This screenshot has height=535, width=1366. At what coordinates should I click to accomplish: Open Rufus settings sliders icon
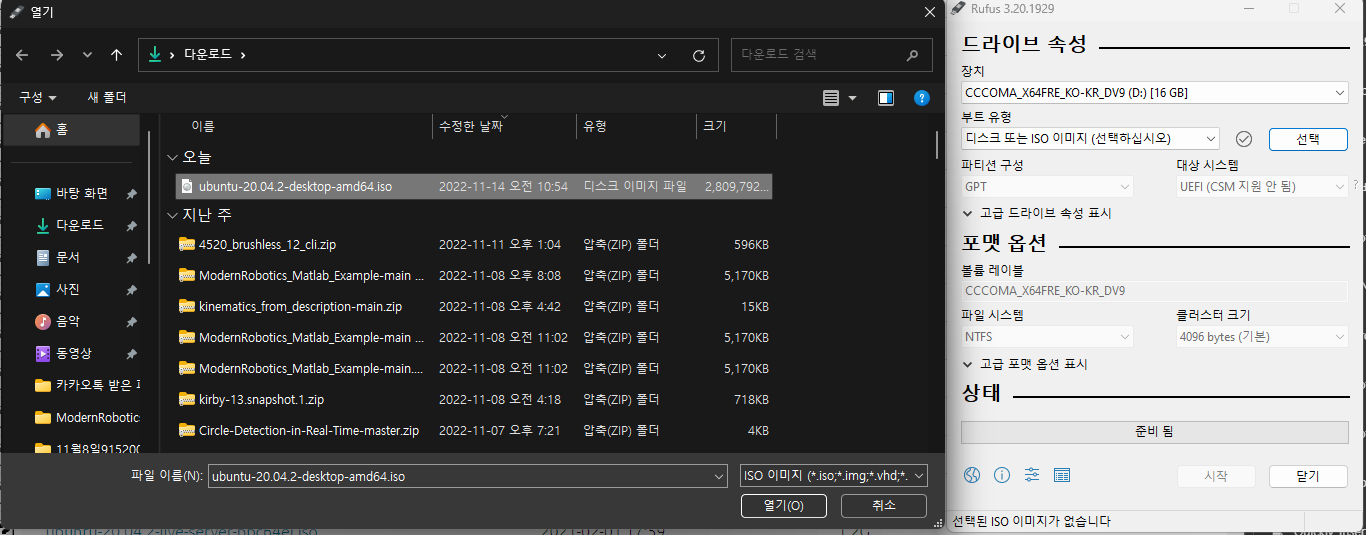click(1032, 475)
